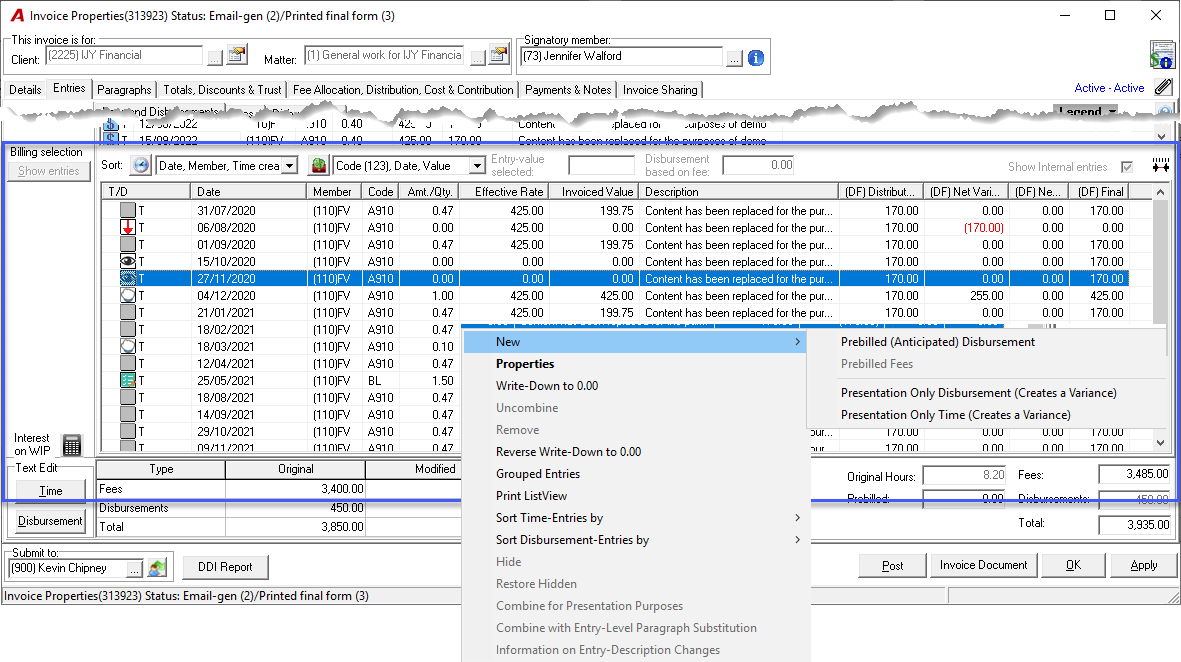
Task: Choose 'Prebilled (Anticipated) Disbursement' in the submenu
Action: click(938, 342)
